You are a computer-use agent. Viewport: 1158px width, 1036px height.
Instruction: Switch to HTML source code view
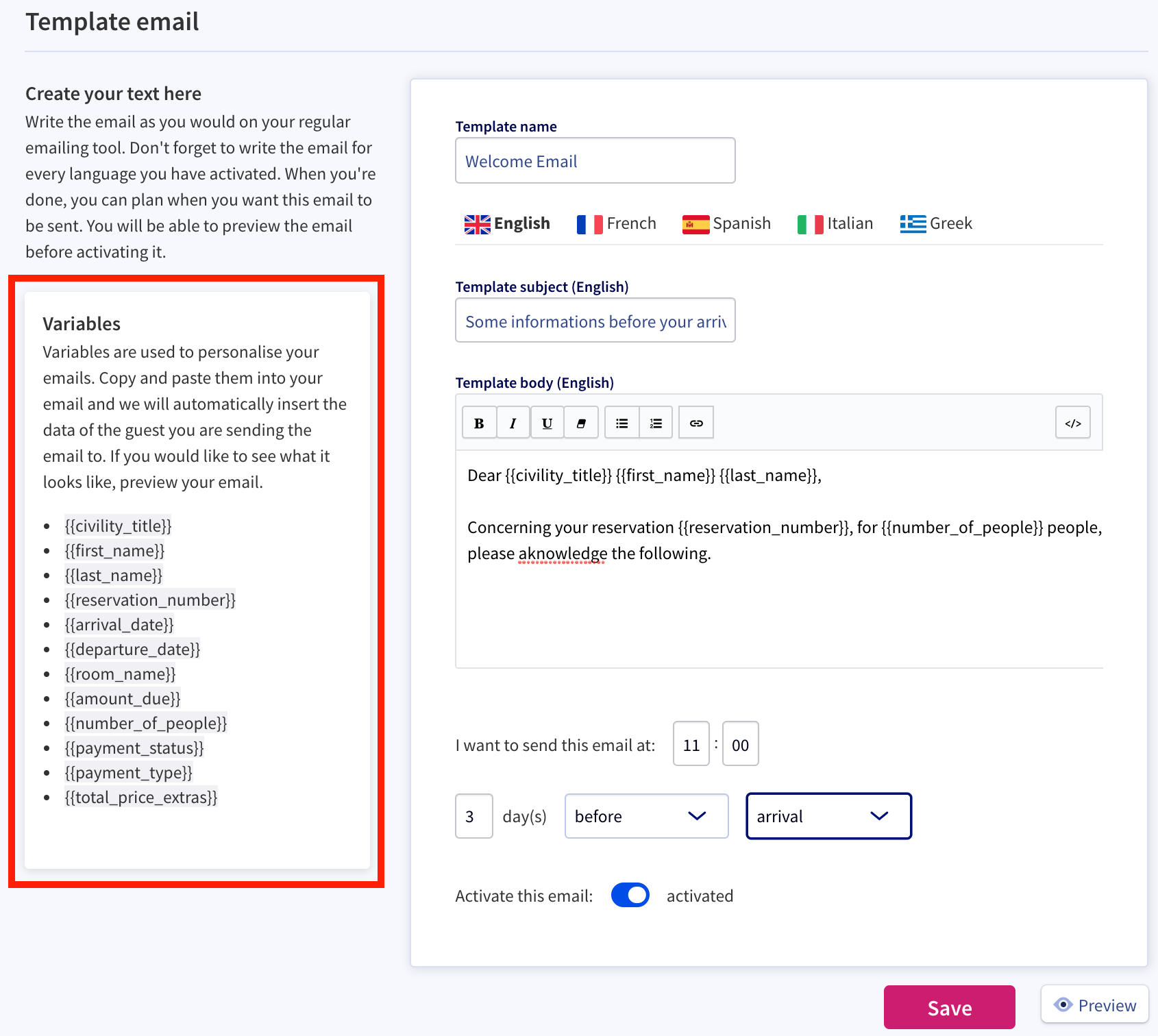tap(1073, 423)
